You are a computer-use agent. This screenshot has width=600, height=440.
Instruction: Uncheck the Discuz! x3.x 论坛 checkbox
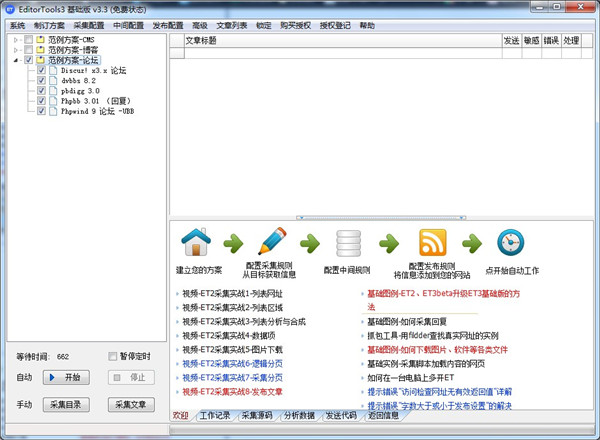(41, 70)
